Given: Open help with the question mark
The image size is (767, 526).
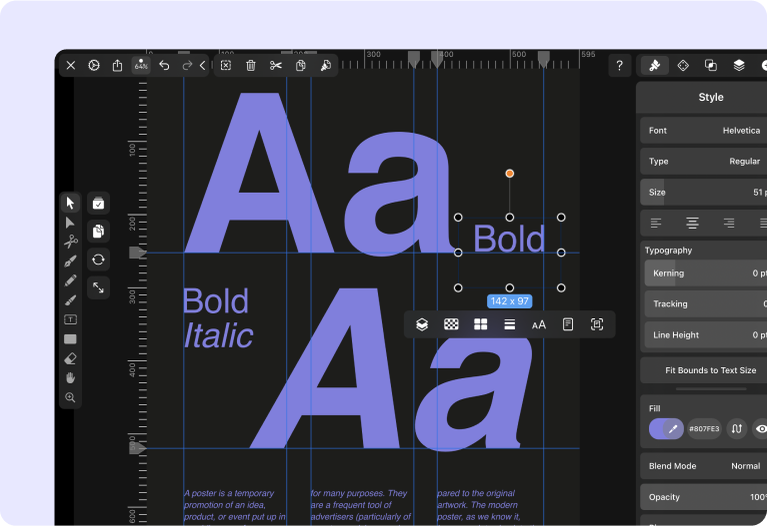Looking at the screenshot, I should [620, 66].
